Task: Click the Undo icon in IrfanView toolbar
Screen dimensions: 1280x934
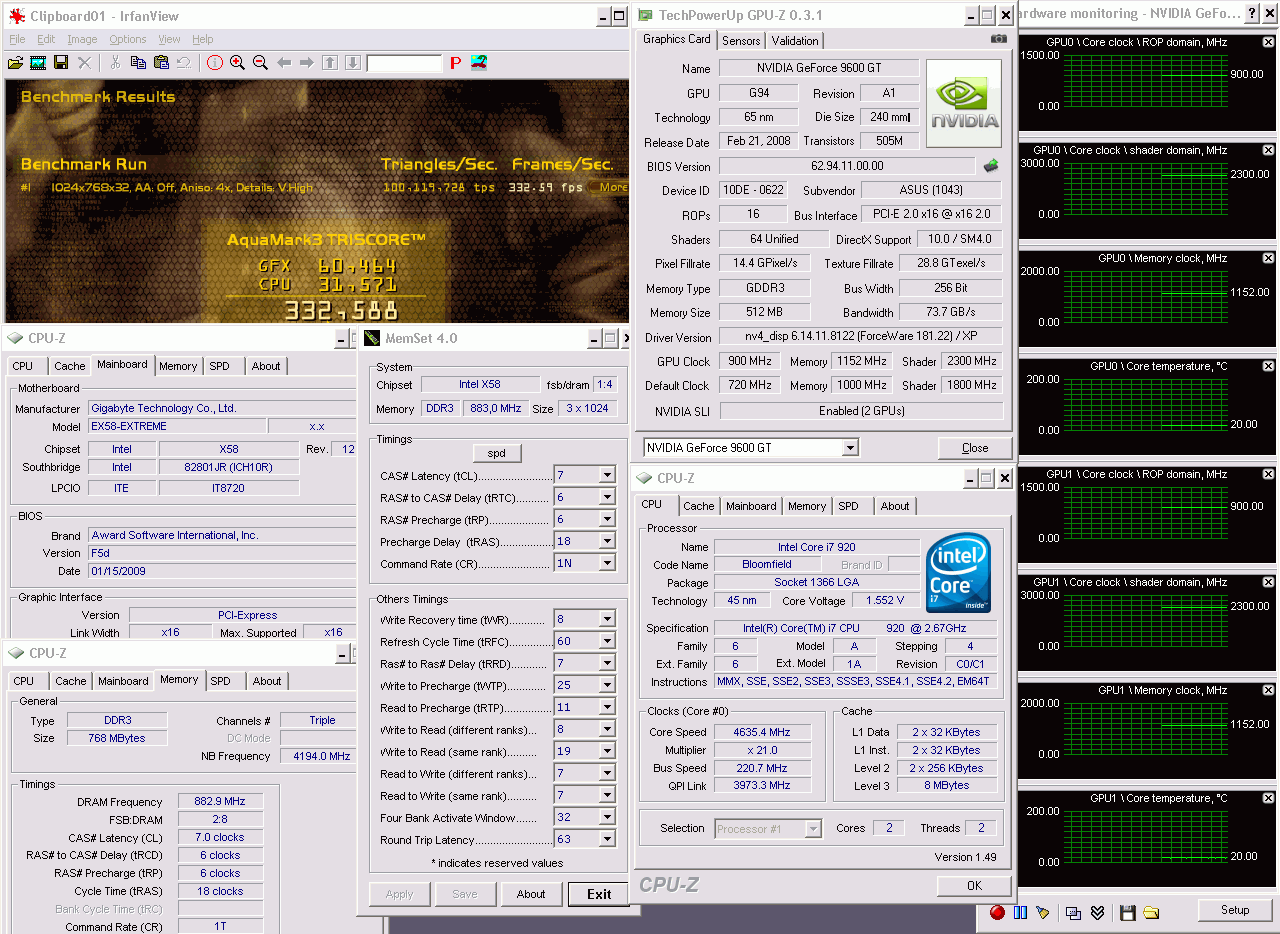Action: click(184, 62)
